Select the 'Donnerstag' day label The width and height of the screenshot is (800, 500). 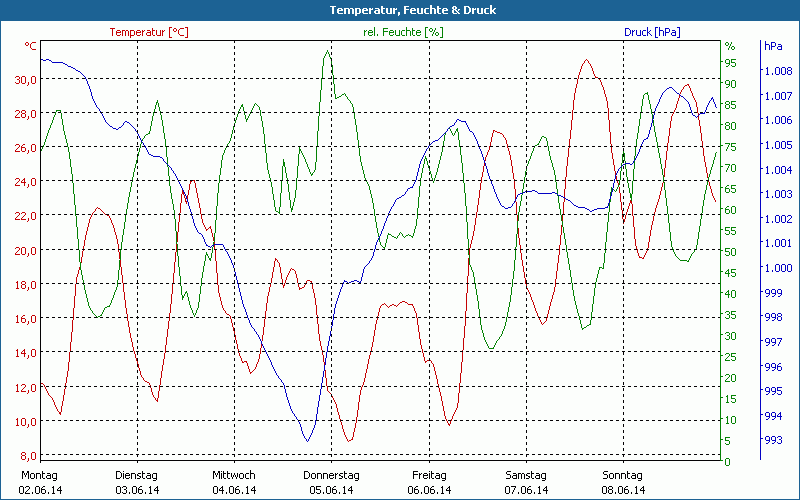coord(331,475)
